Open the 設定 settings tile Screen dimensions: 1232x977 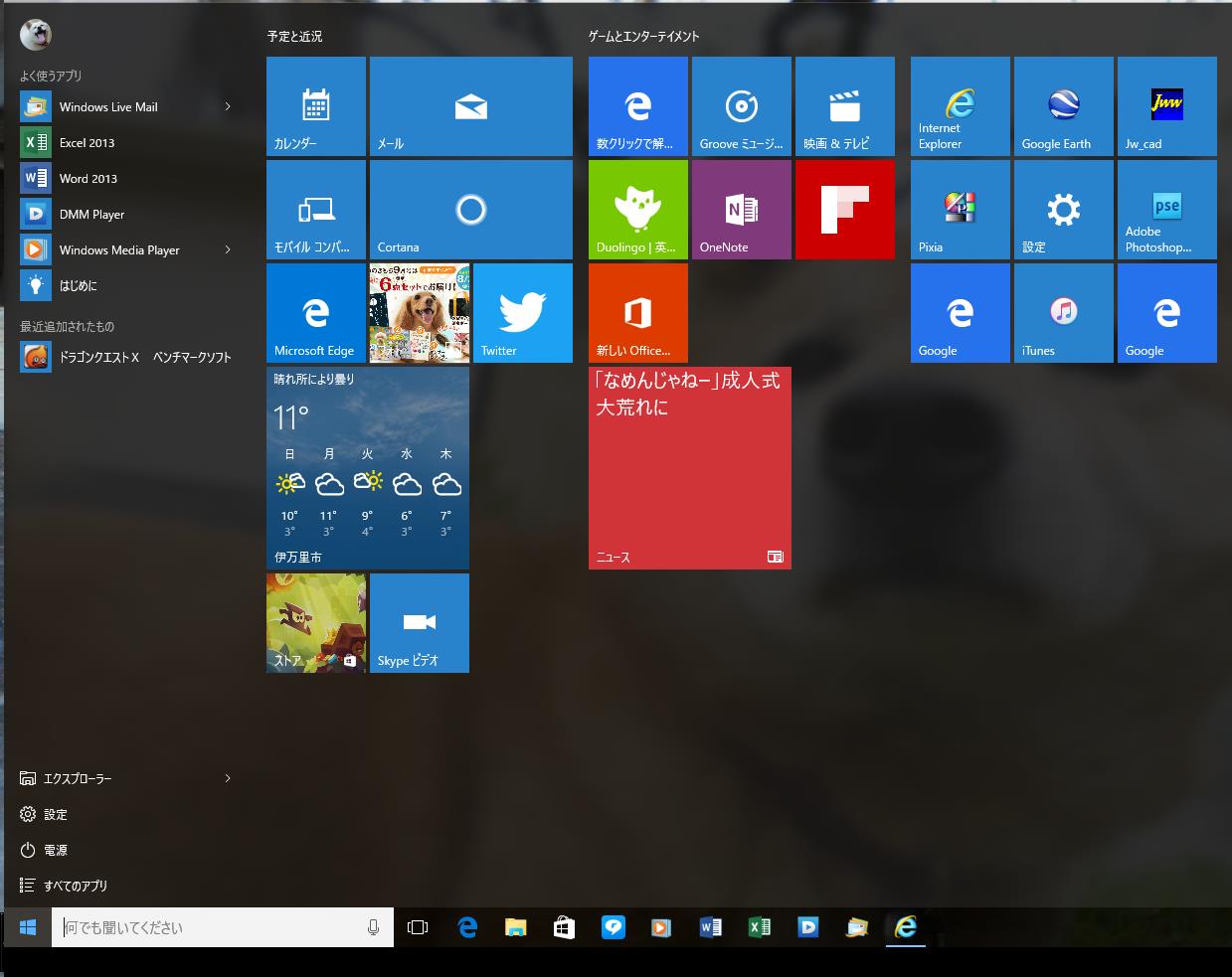(1064, 210)
